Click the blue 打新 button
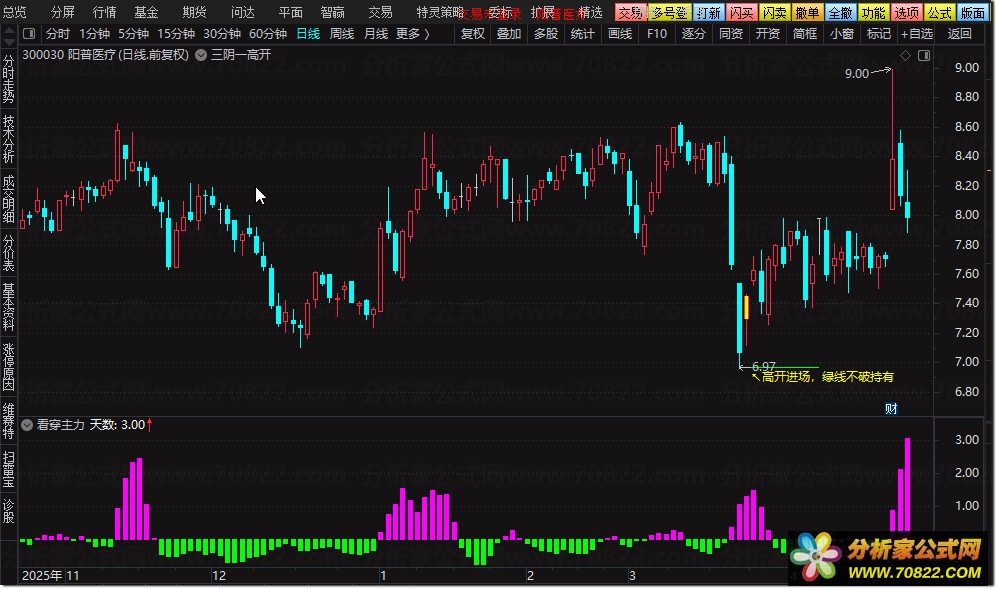This screenshot has height=589, width=998. 708,13
